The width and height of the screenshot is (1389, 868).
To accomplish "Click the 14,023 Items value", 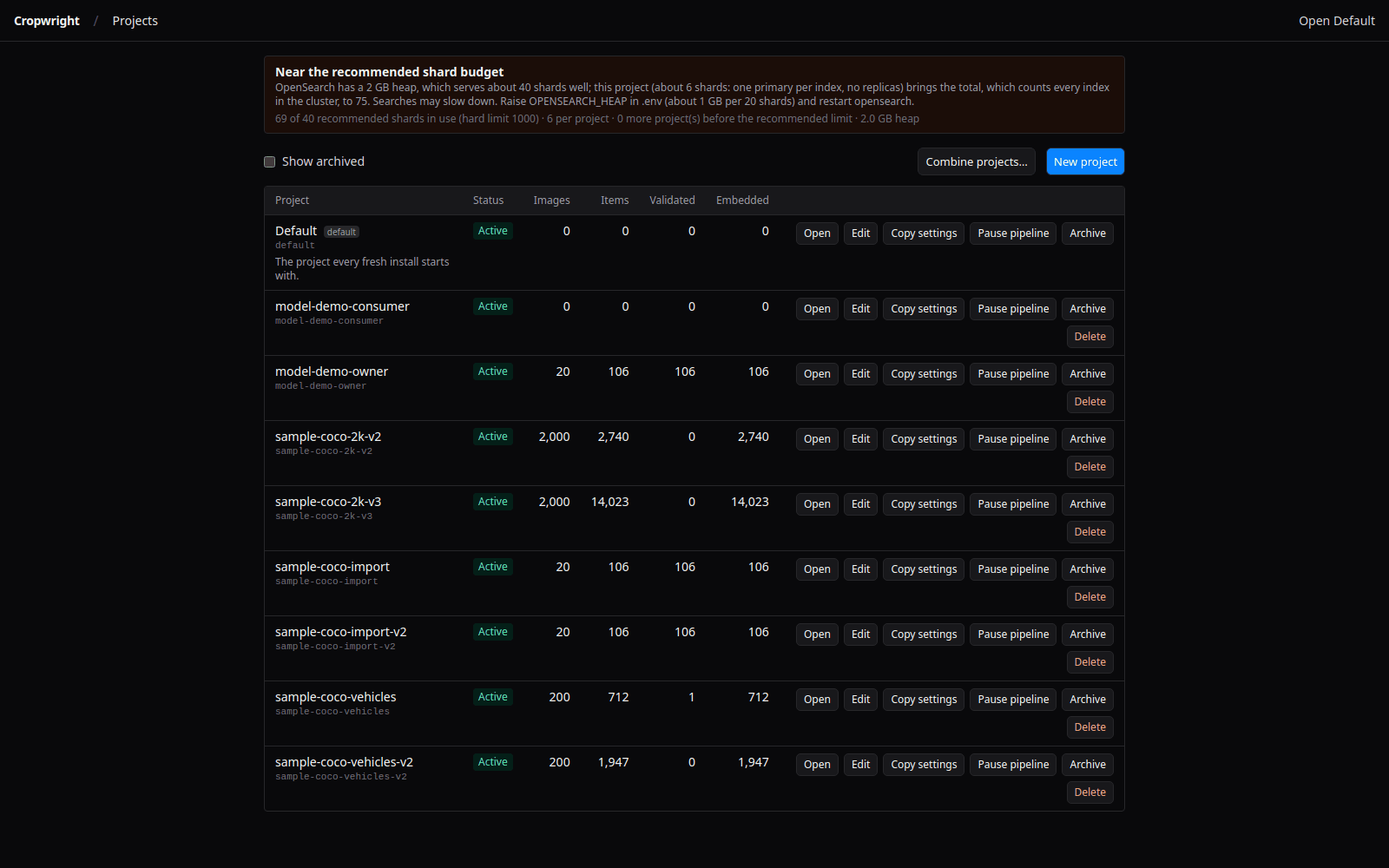I will (610, 502).
